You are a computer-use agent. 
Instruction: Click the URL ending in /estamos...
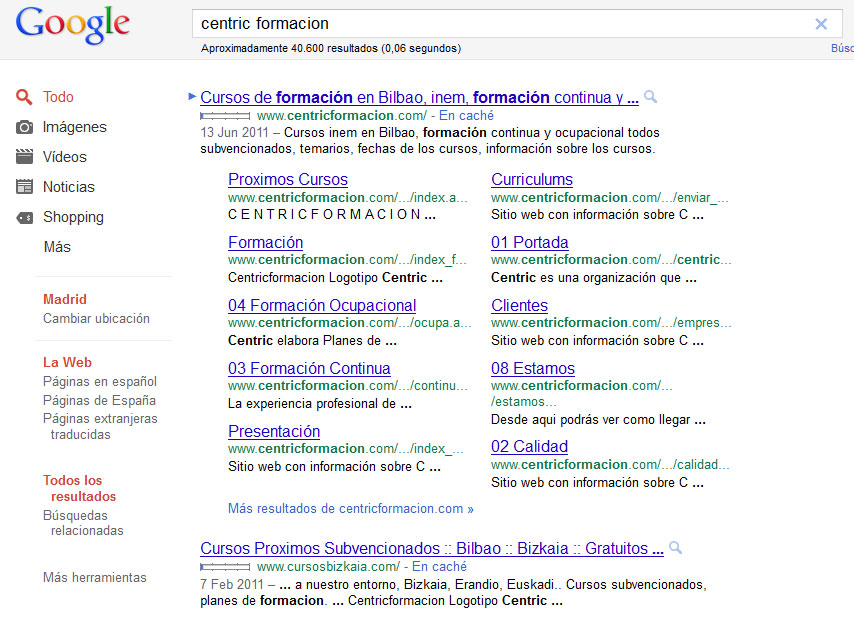(582, 394)
